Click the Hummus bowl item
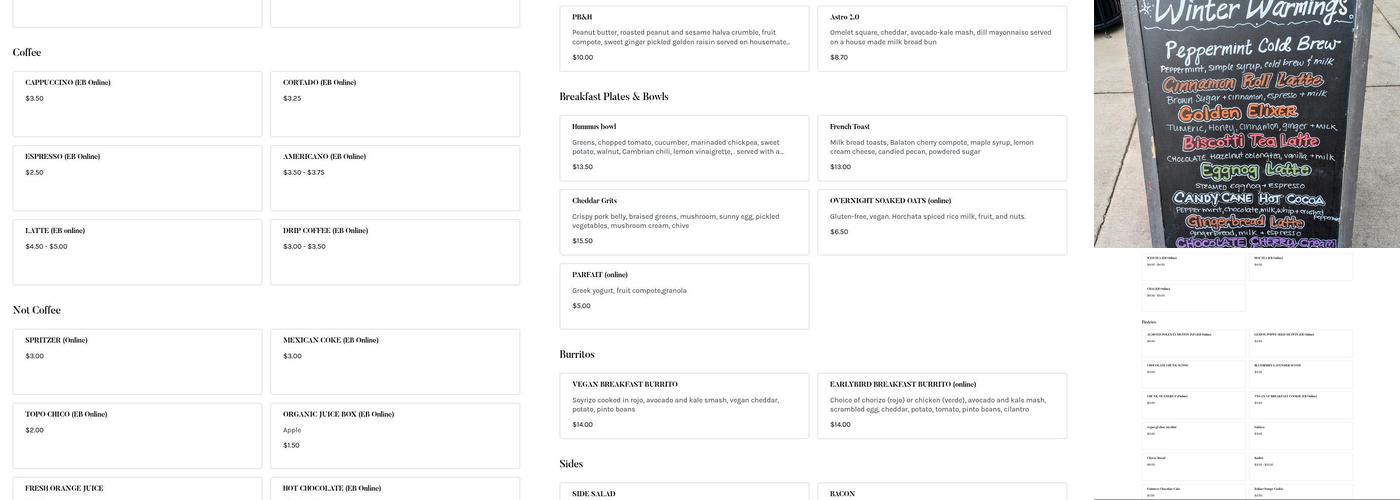This screenshot has width=1400, height=500. pos(684,148)
